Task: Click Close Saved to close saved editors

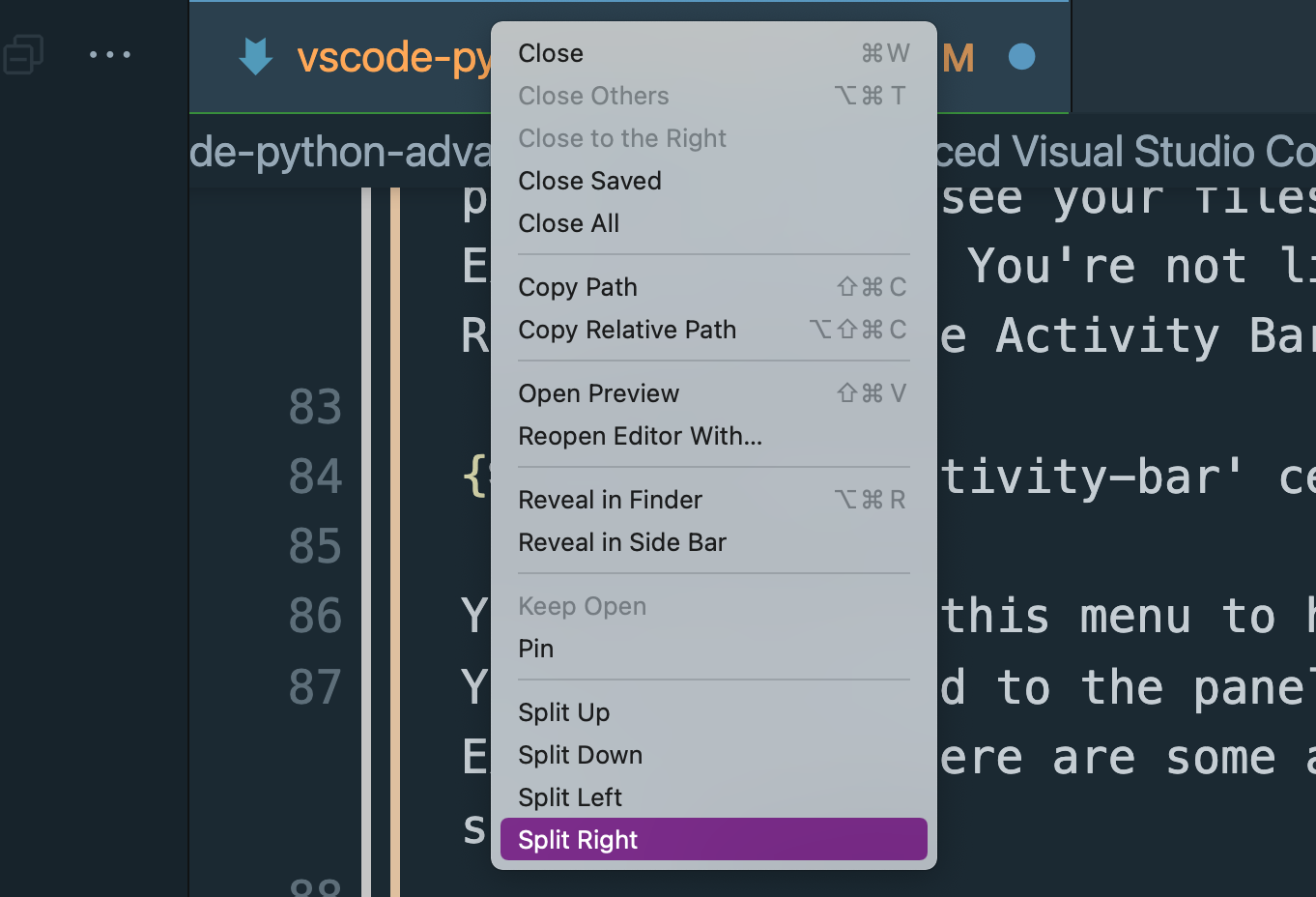Action: [x=589, y=181]
